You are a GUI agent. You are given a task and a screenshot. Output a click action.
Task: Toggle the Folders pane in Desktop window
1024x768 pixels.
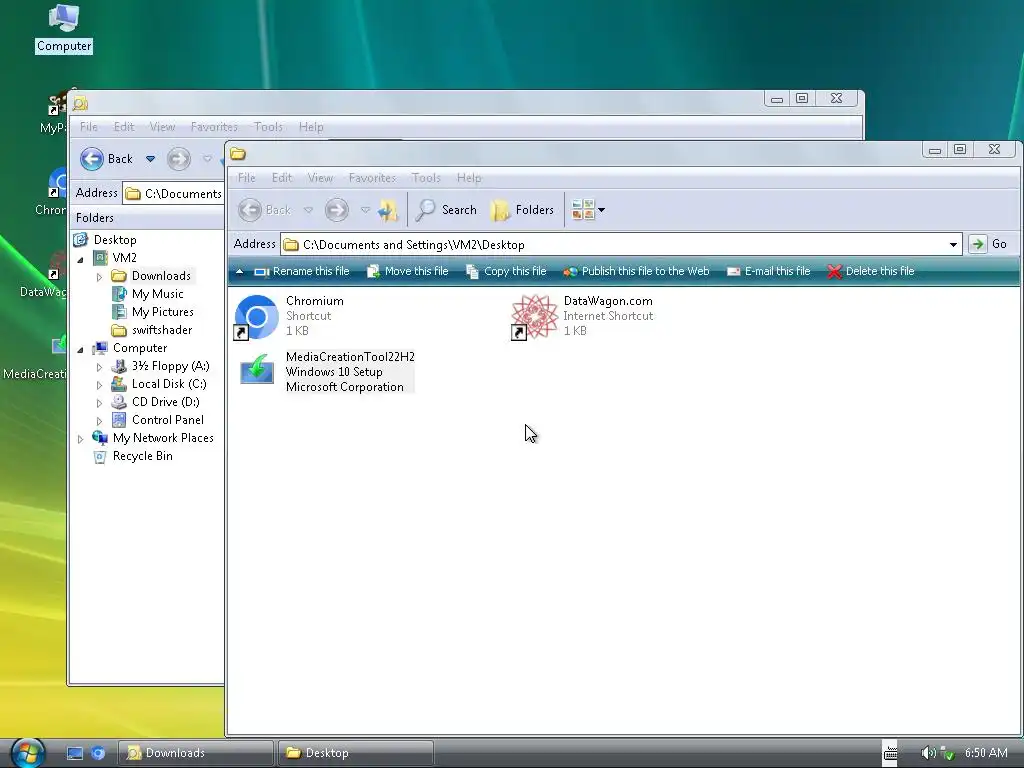(x=522, y=210)
